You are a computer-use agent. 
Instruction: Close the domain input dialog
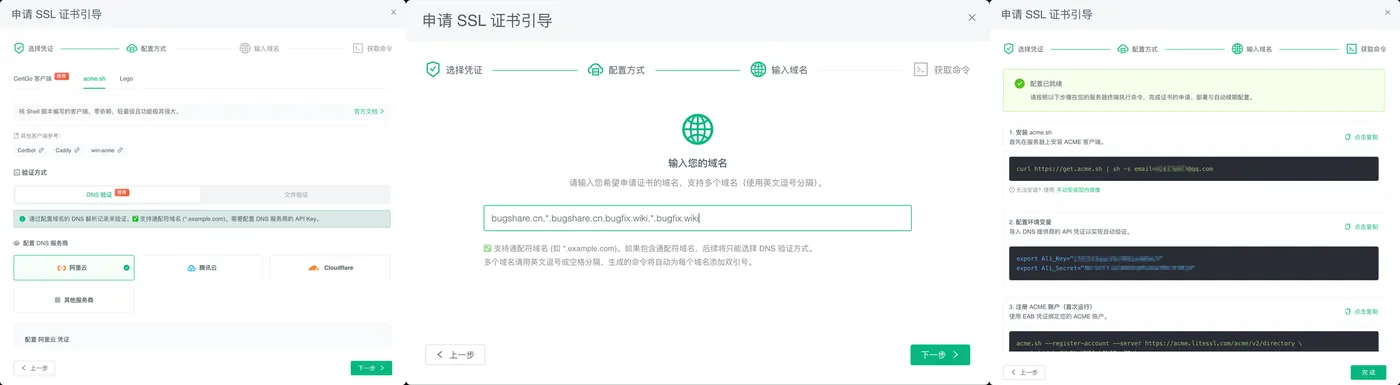[x=972, y=18]
